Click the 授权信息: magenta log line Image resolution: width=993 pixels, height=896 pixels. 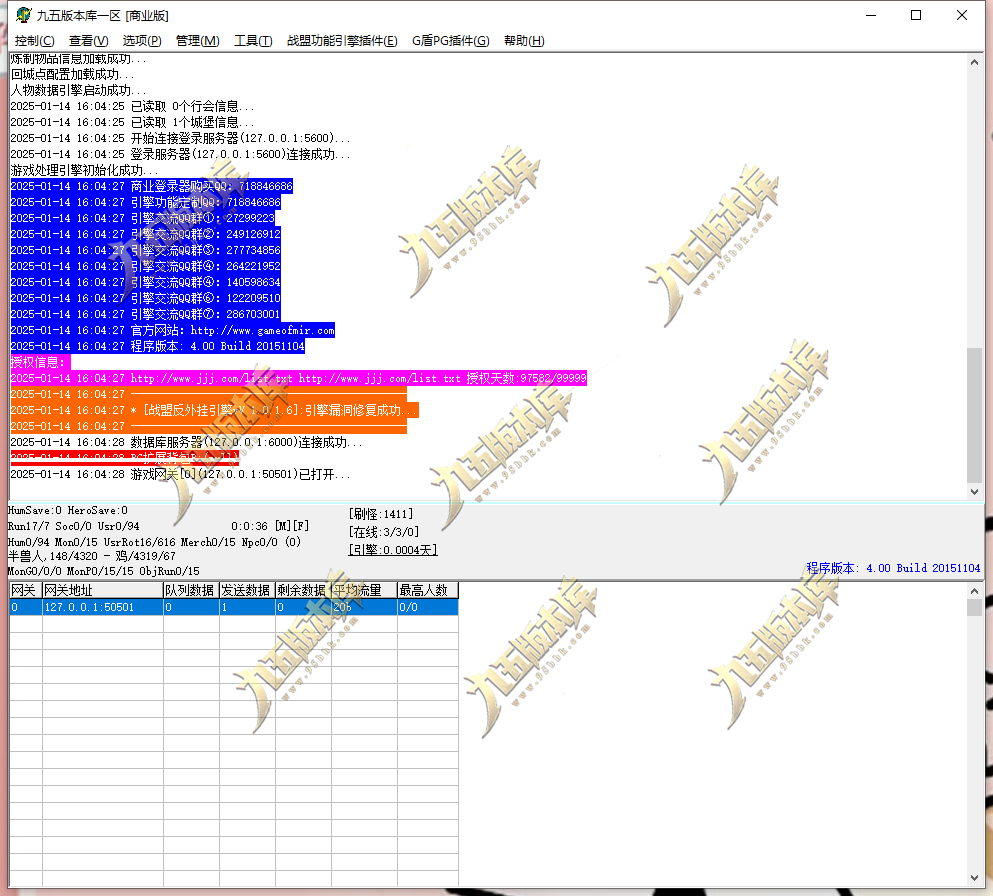41,362
